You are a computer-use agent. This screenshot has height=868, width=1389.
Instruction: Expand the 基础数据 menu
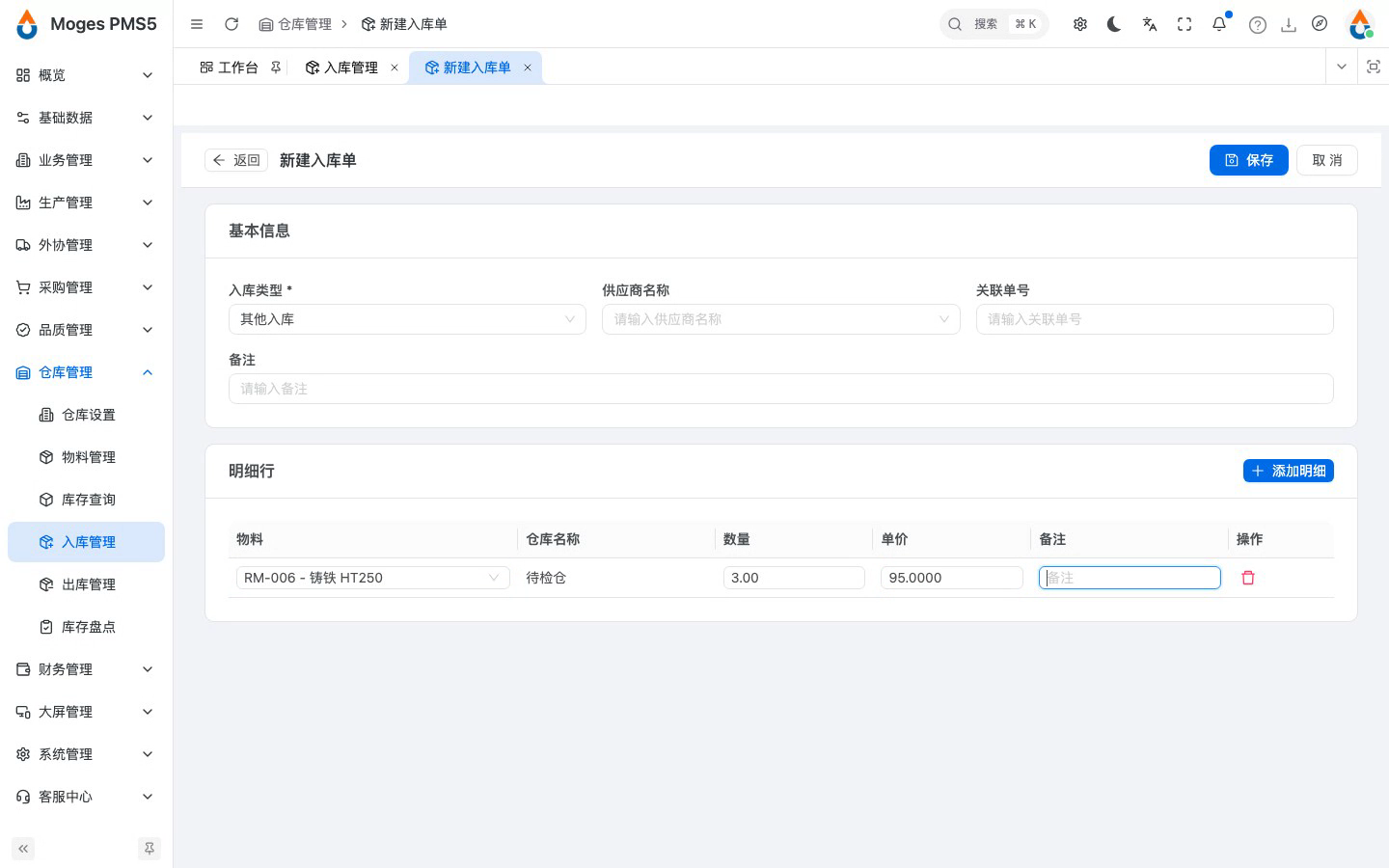click(86, 118)
